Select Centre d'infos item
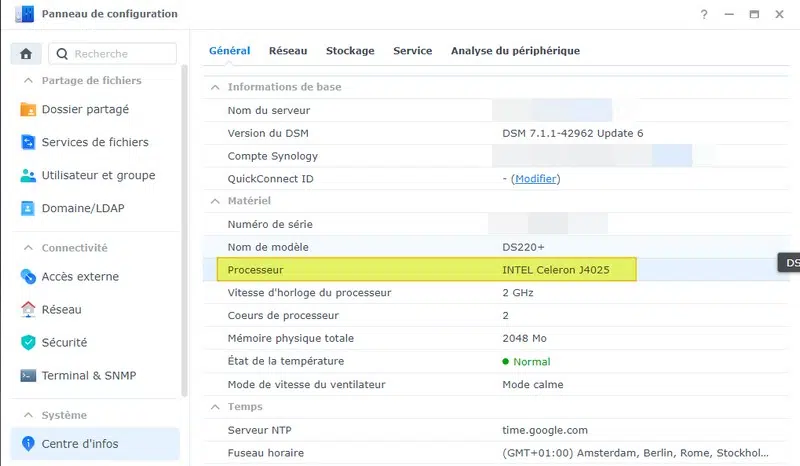 pos(95,444)
